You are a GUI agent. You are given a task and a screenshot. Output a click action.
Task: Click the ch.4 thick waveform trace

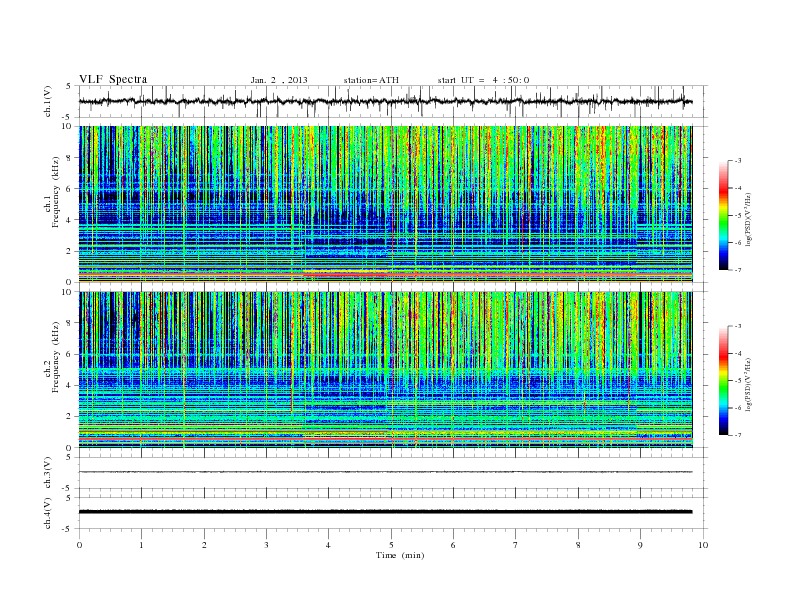(x=385, y=512)
